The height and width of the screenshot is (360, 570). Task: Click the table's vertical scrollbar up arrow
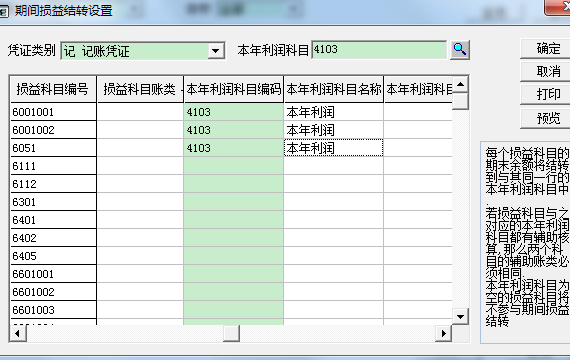pyautogui.click(x=461, y=85)
